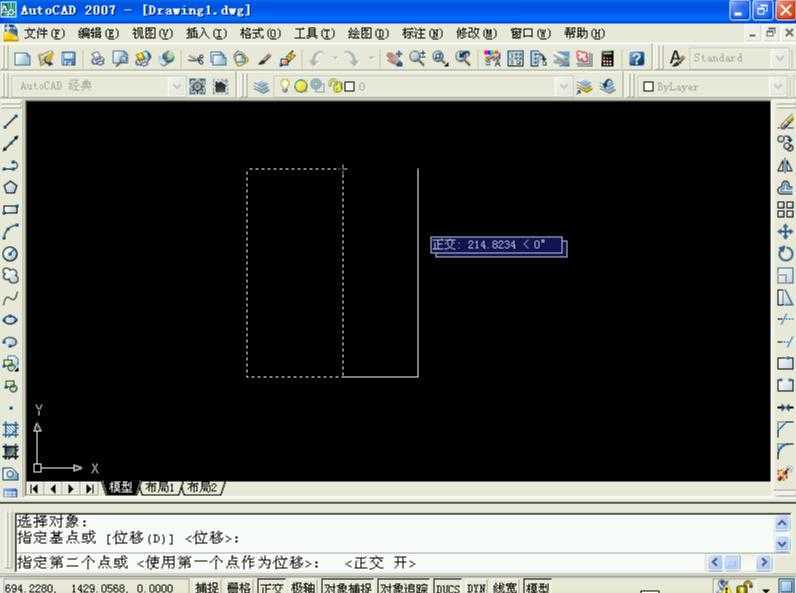
Task: Select the Construction Line tool
Action: pos(11,144)
